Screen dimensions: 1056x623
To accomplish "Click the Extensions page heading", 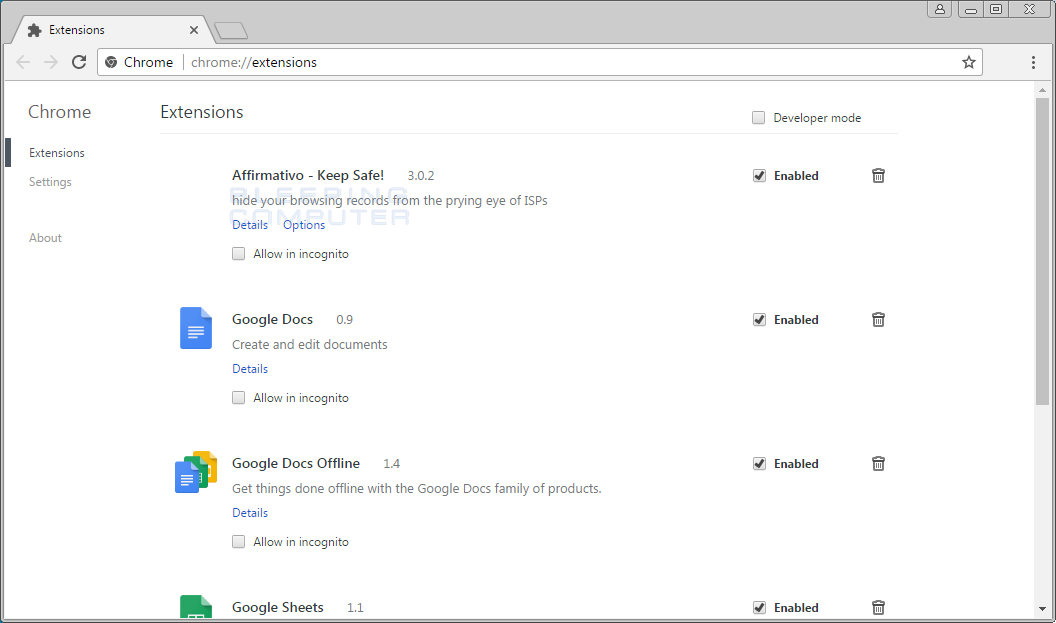I will pos(201,112).
